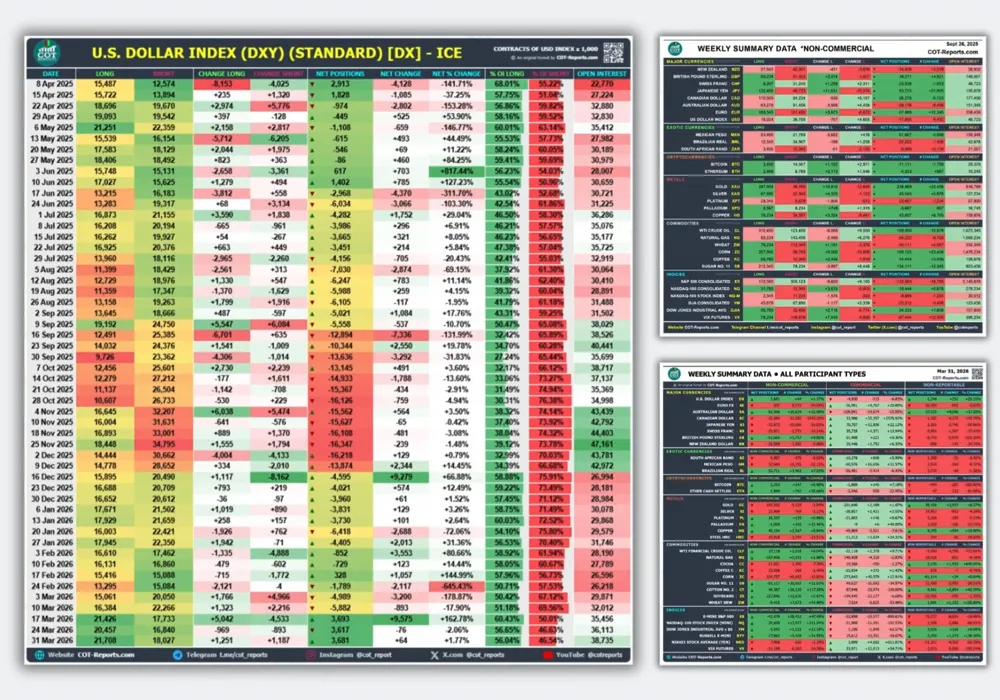
Task: Click the QR code in the All Participant Types panel
Action: [977, 372]
